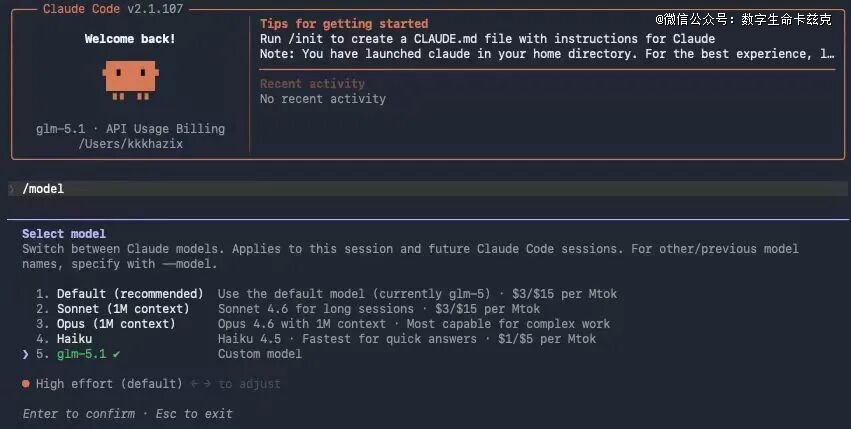
Task: Click the /Users/kkkhazix directory path
Action: coord(130,144)
